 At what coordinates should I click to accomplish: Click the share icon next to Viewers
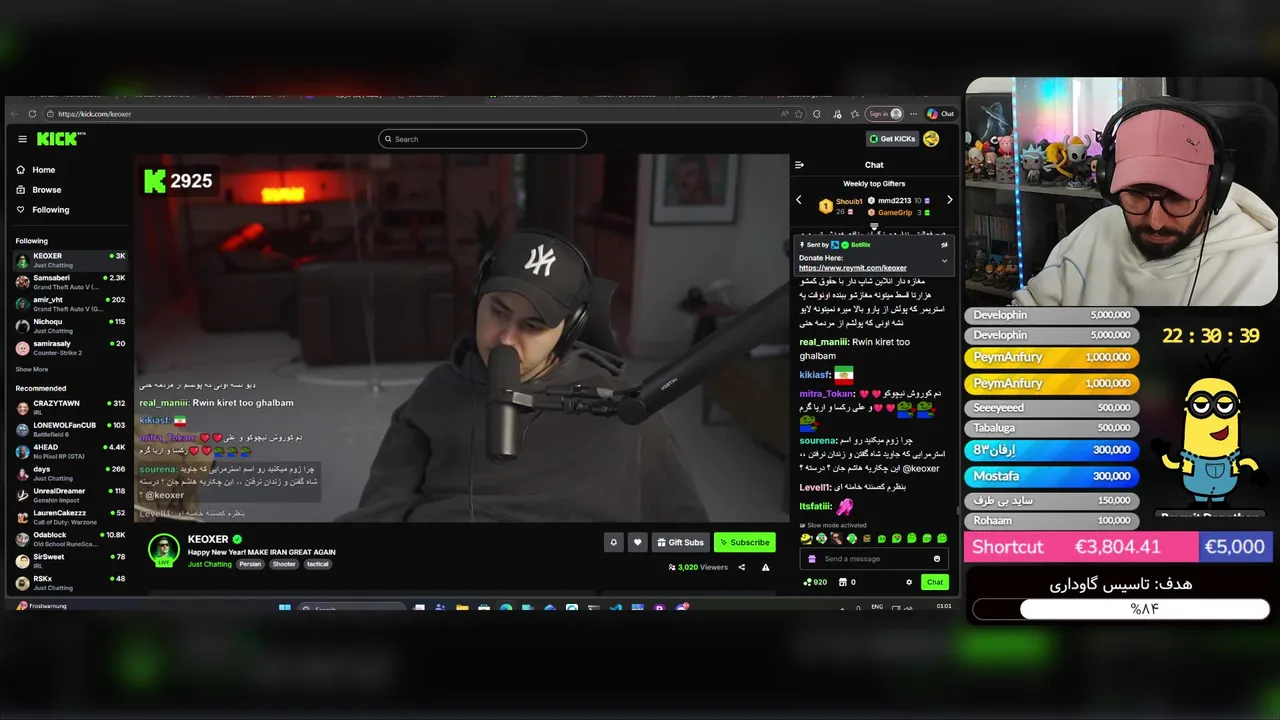click(741, 567)
